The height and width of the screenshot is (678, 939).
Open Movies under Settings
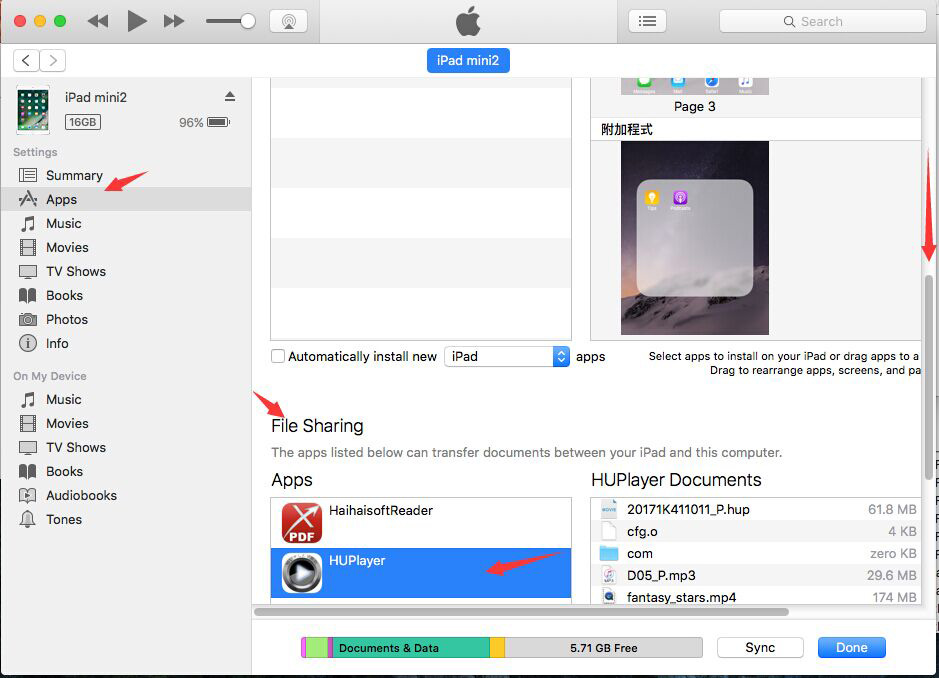(x=126, y=247)
